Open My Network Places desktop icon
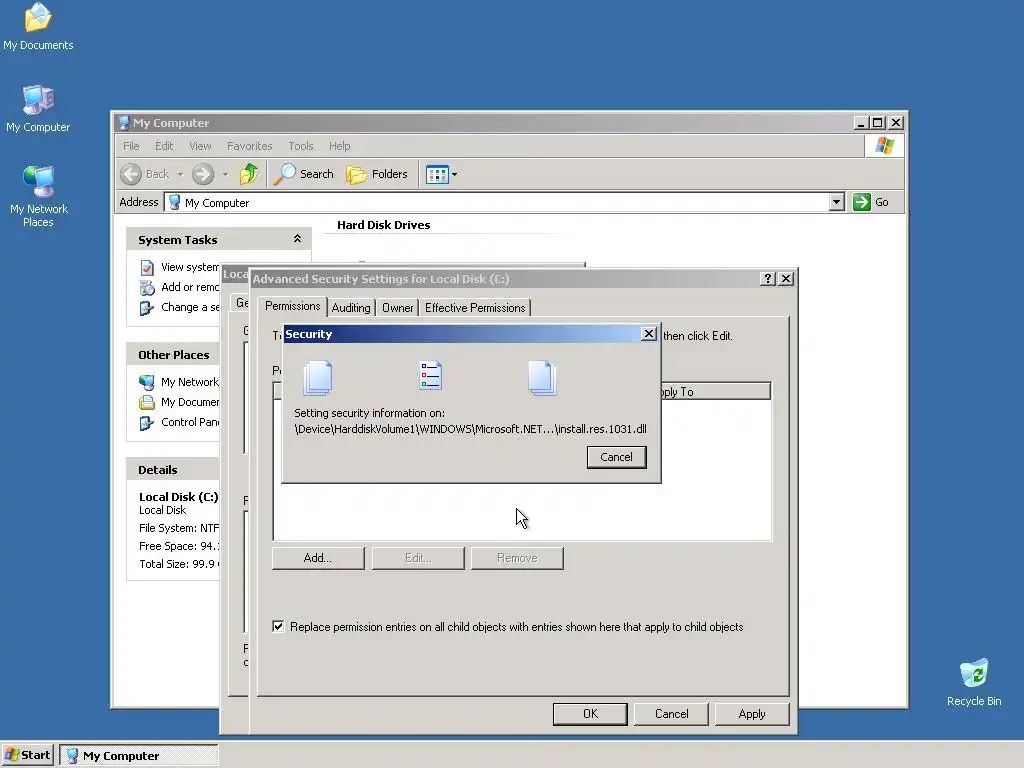 tap(38, 196)
